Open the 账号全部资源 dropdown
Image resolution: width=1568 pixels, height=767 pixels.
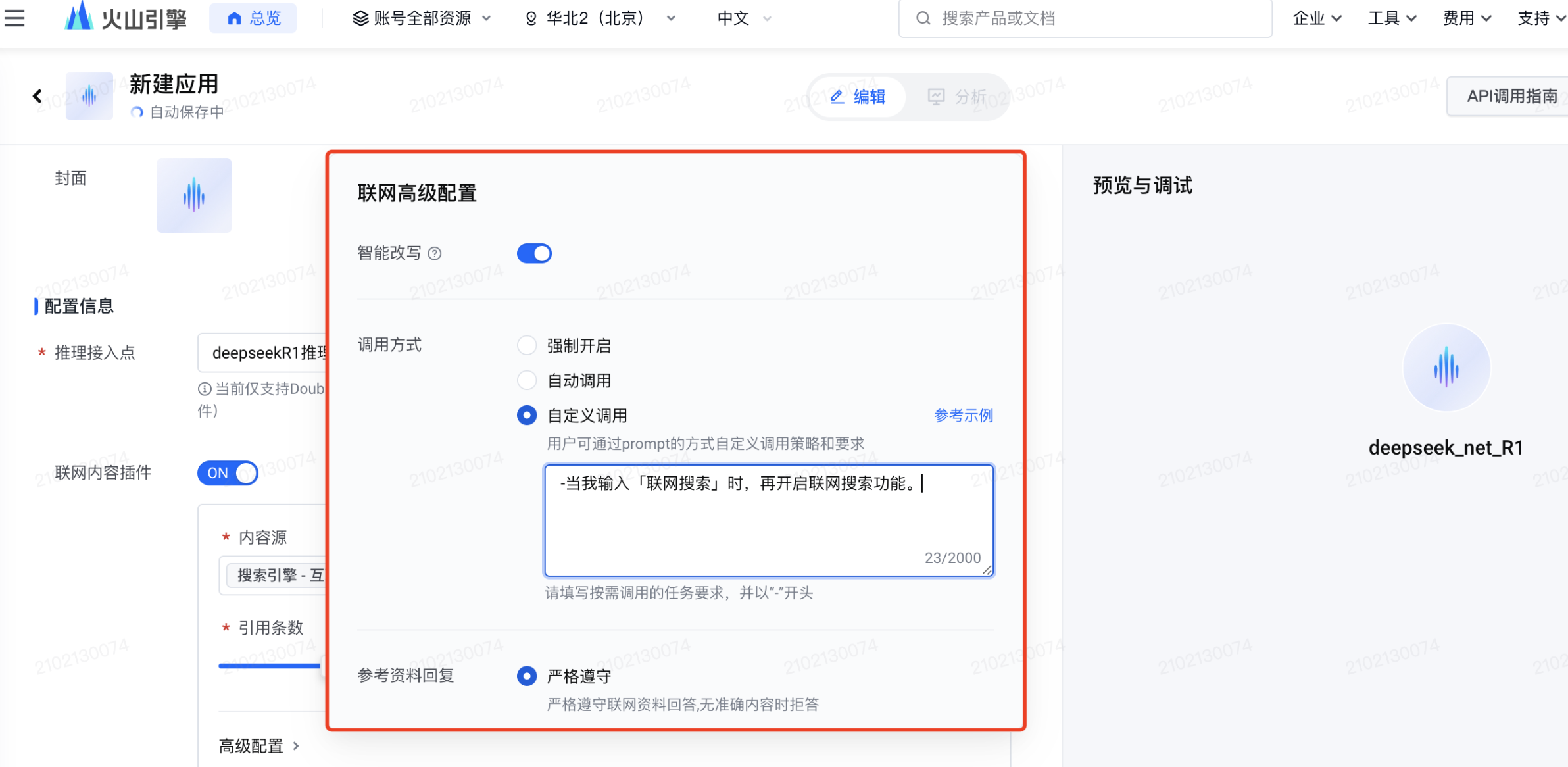422,18
